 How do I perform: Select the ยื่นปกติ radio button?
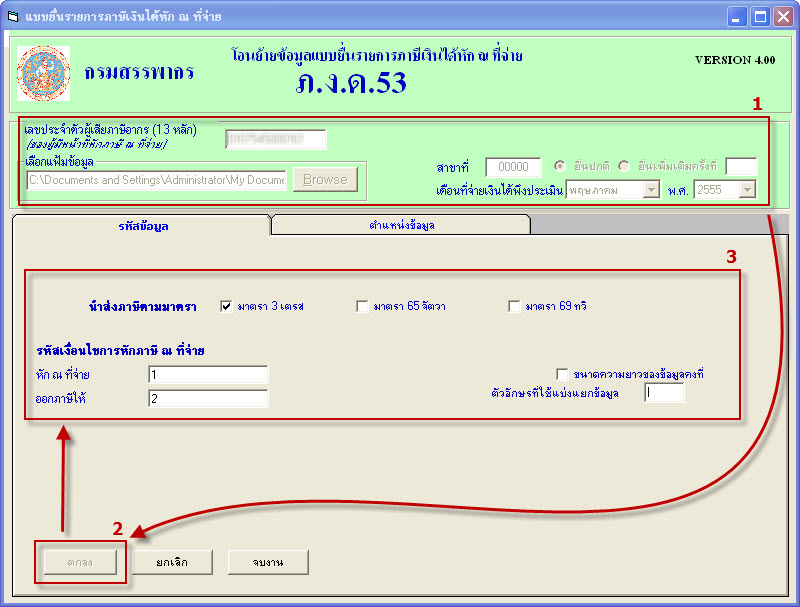[x=559, y=166]
